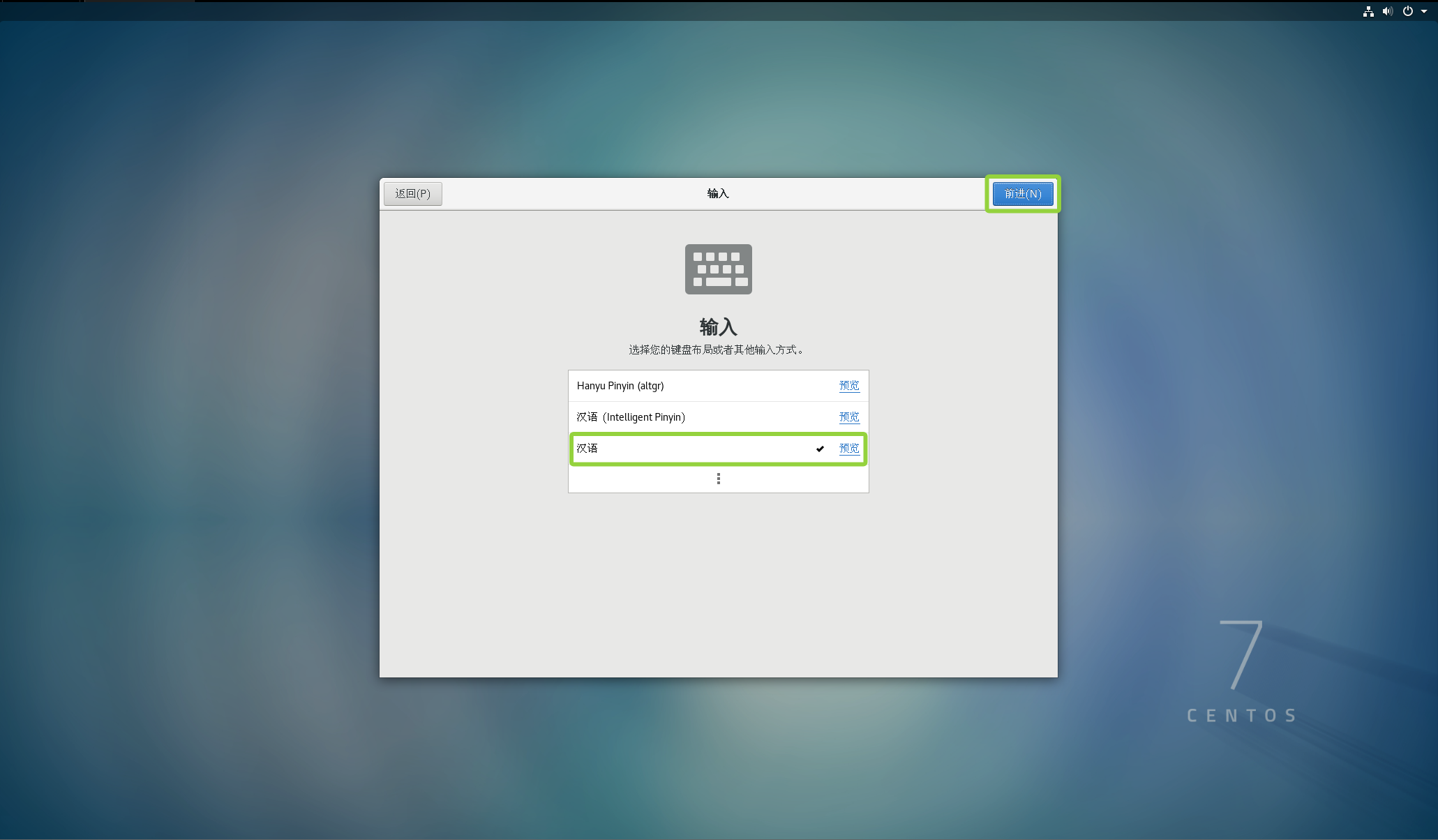Proceed with the 前进(N) button

(x=1022, y=193)
